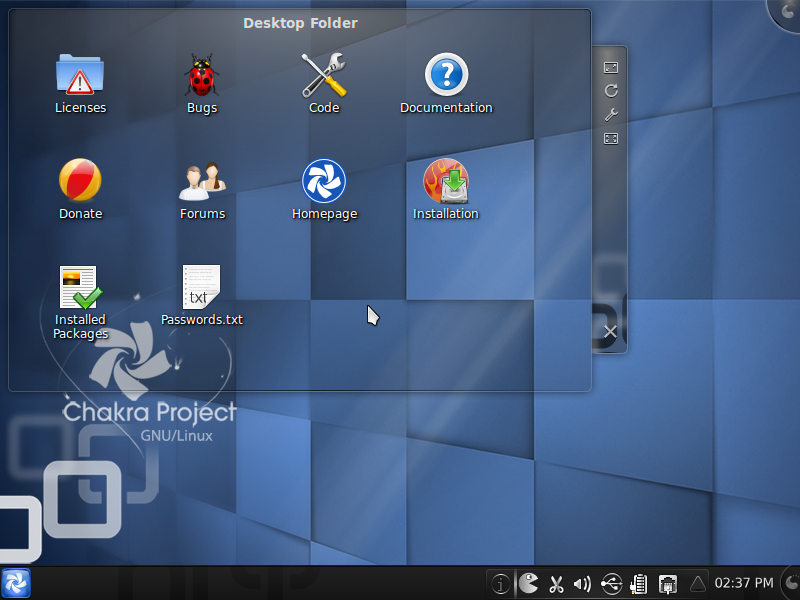This screenshot has height=600, width=800.
Task: Open the notifications info tray icon
Action: pyautogui.click(x=501, y=583)
